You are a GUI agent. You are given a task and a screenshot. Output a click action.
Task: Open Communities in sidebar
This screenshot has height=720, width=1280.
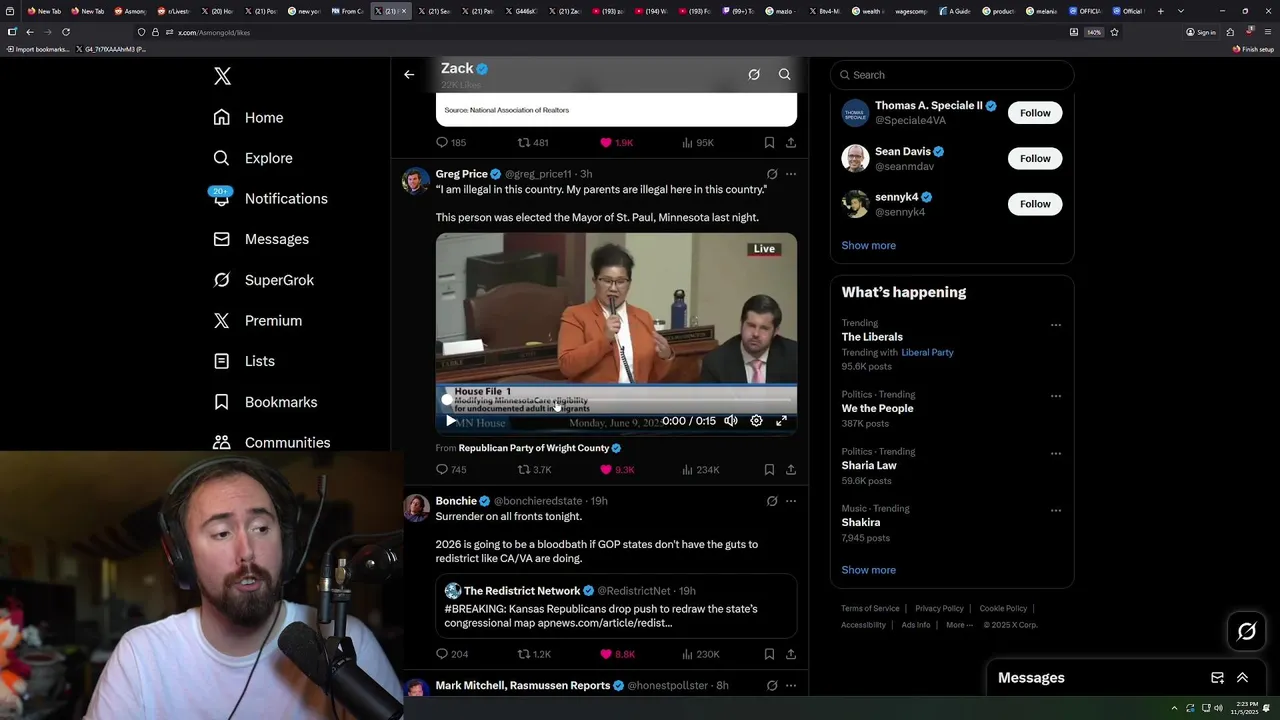point(272,442)
